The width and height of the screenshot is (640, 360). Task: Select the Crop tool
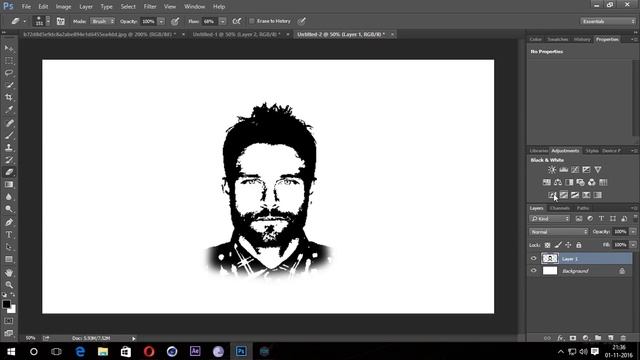click(x=9, y=97)
